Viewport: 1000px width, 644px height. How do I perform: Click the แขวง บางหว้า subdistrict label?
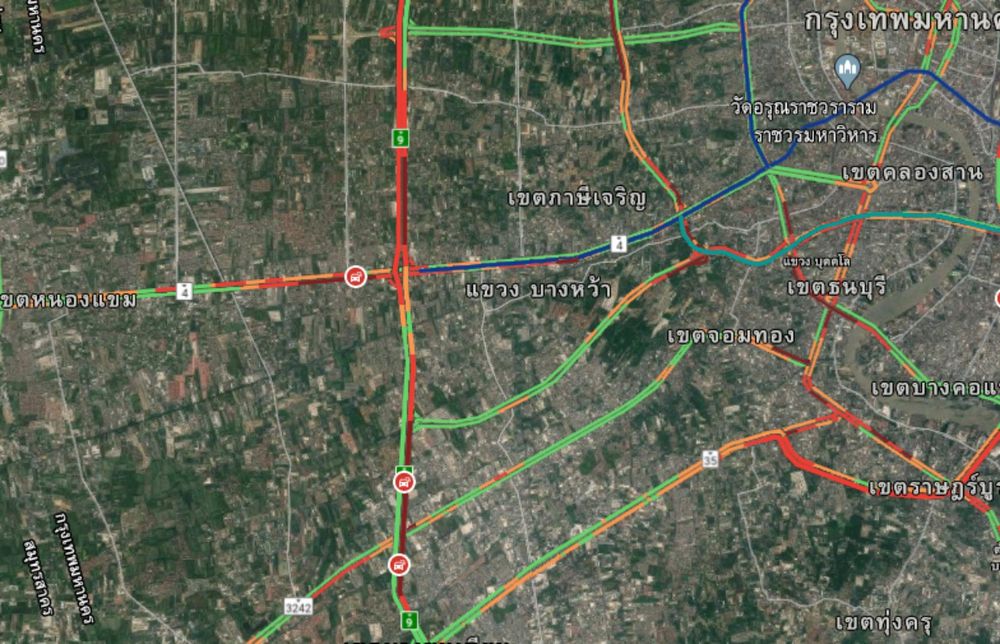tap(538, 290)
